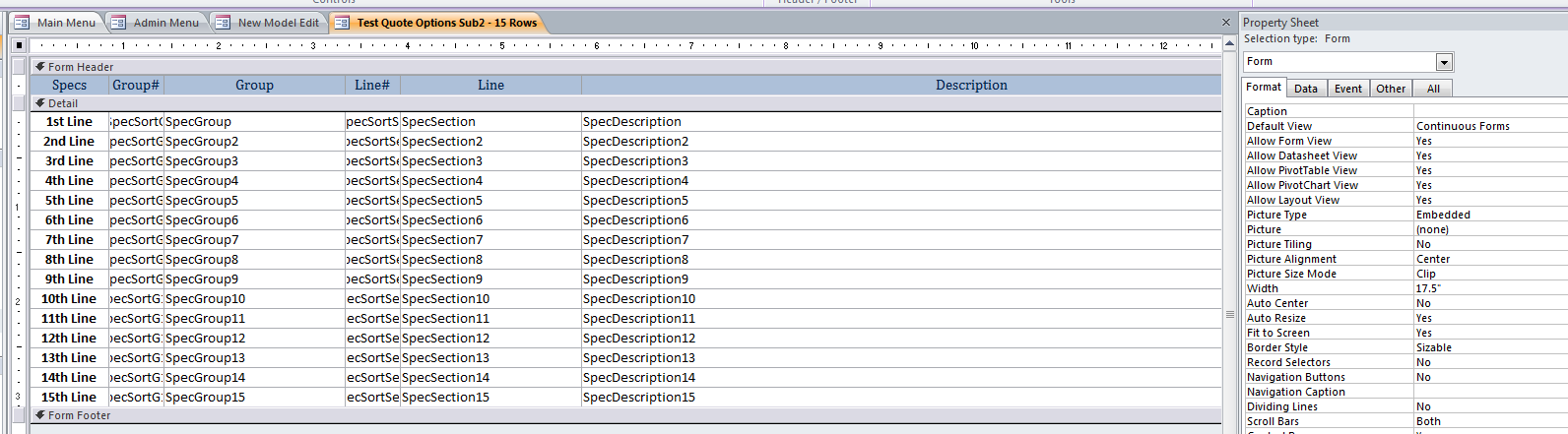Click the SpecGroup7 text box
The height and width of the screenshot is (434, 1568).
pyautogui.click(x=254, y=240)
